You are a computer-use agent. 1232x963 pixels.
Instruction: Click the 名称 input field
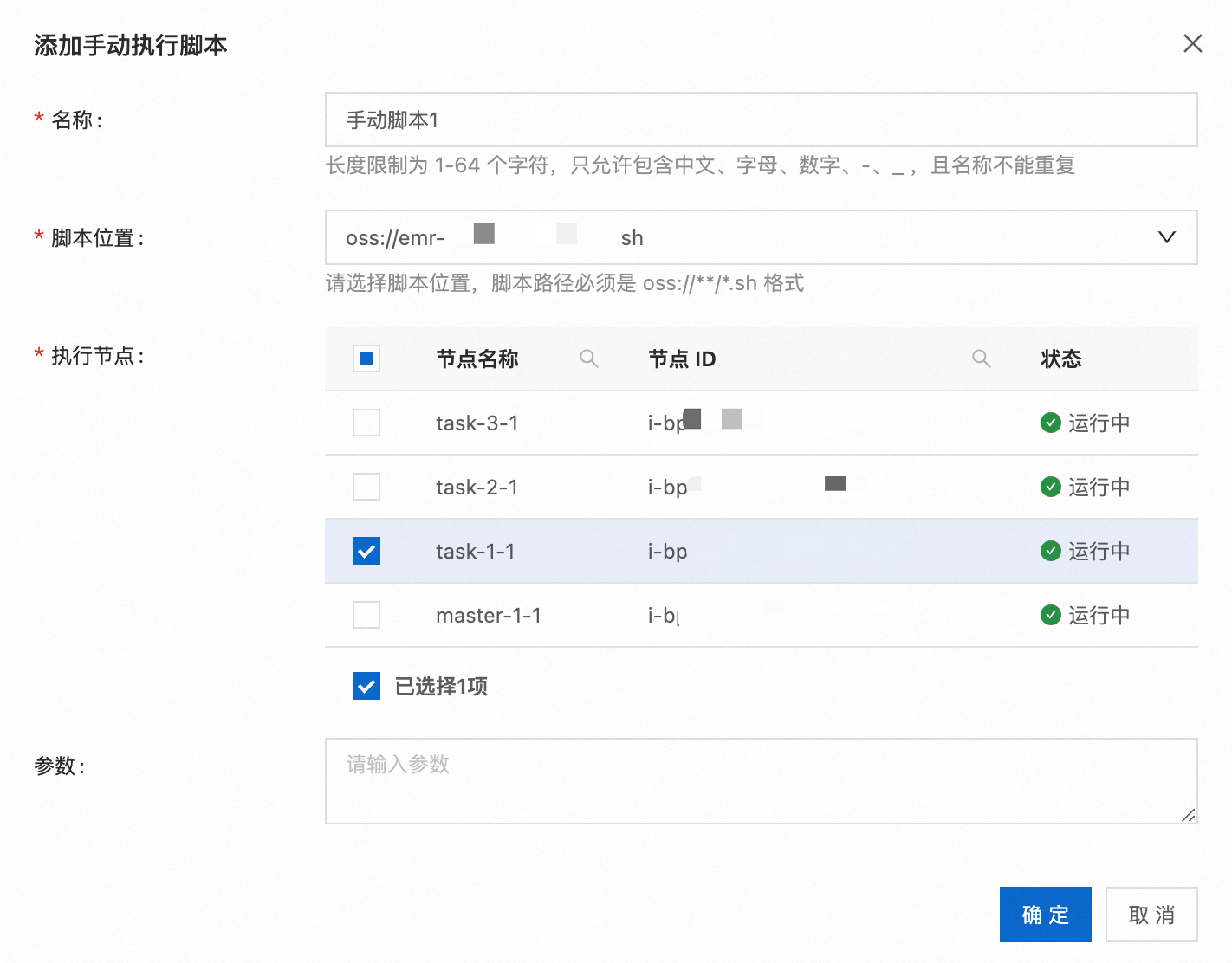point(761,120)
